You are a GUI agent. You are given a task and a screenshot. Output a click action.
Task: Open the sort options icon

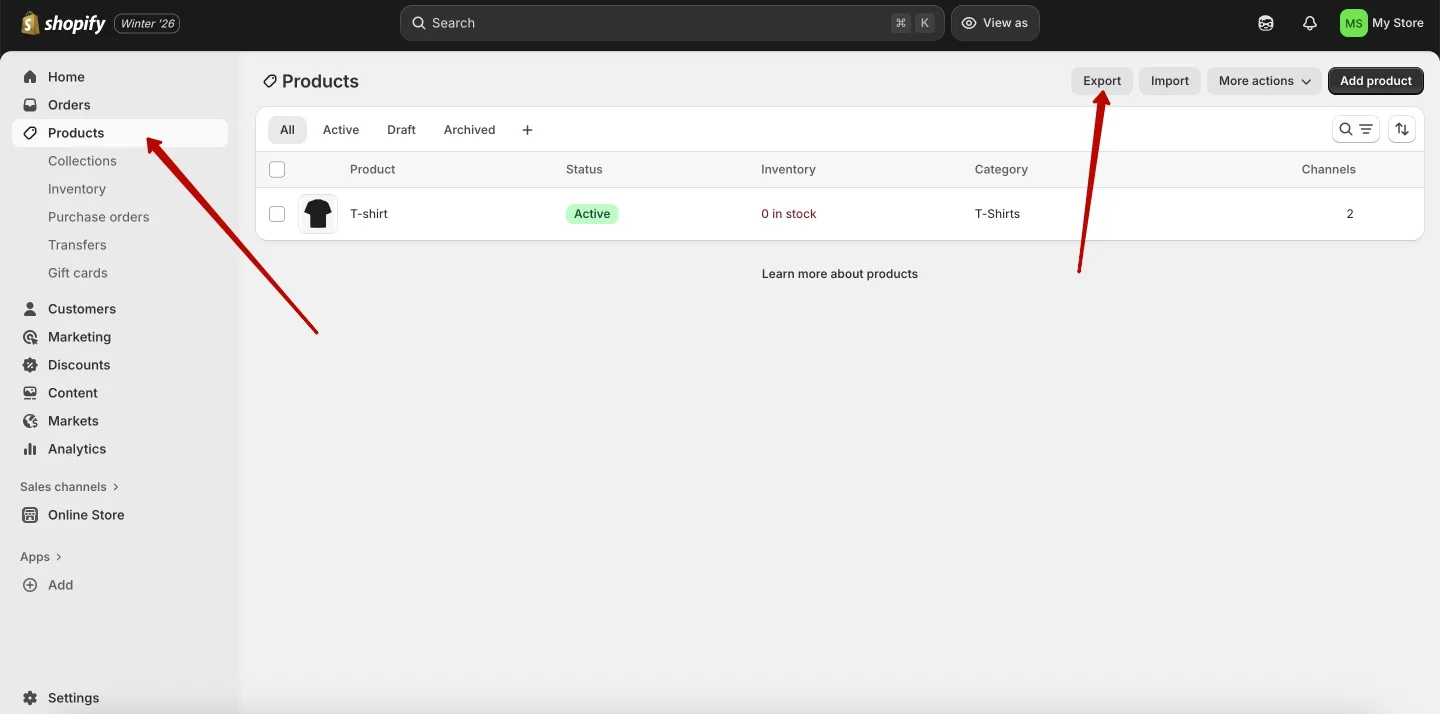pyautogui.click(x=1402, y=129)
